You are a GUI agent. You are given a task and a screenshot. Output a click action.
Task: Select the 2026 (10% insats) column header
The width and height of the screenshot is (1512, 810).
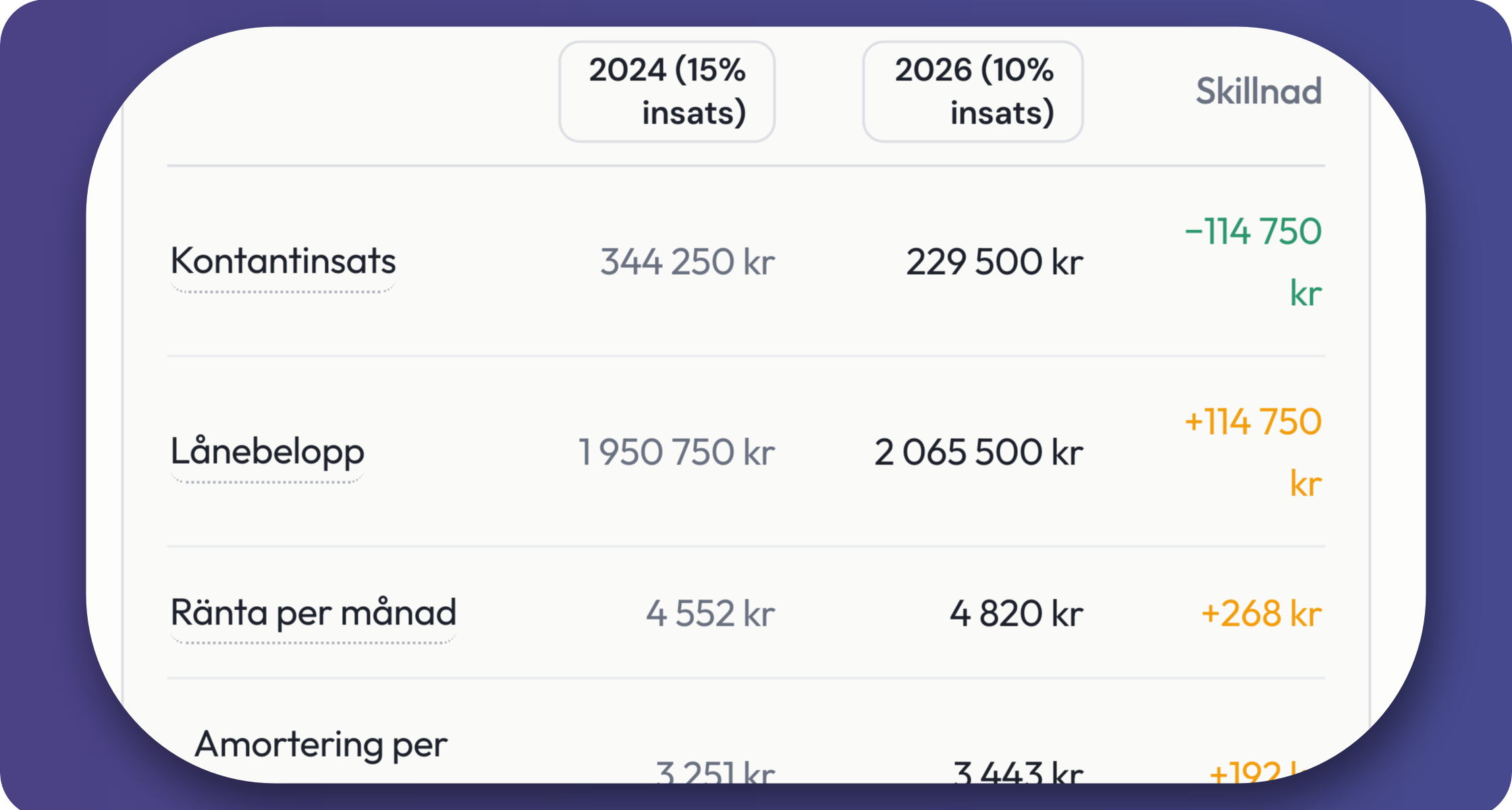tap(973, 91)
